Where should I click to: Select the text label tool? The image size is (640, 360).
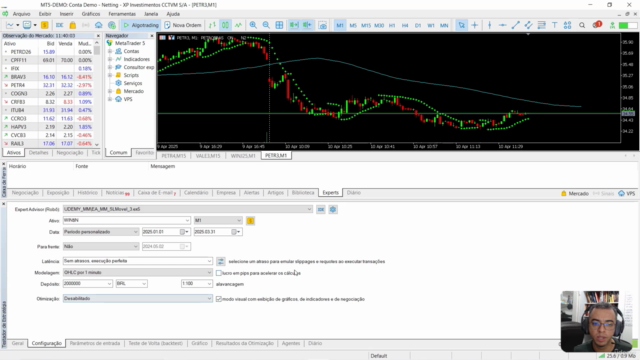(x=554, y=25)
